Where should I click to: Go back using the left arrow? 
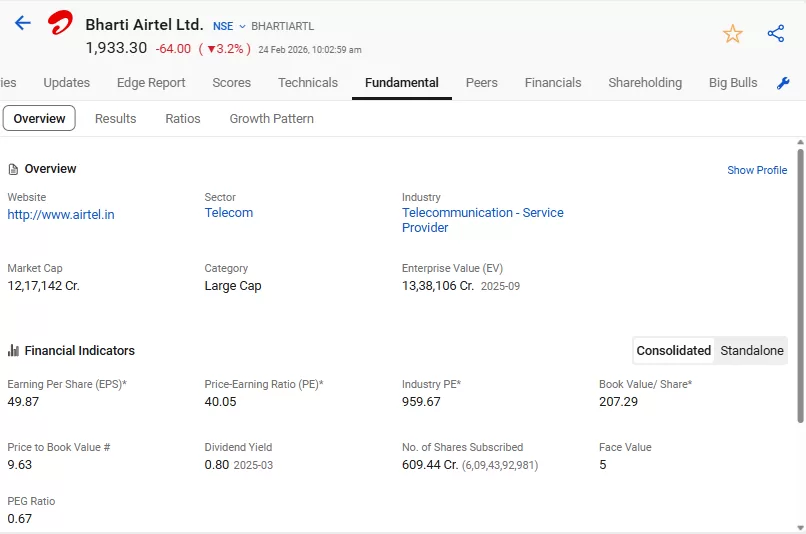pos(23,23)
